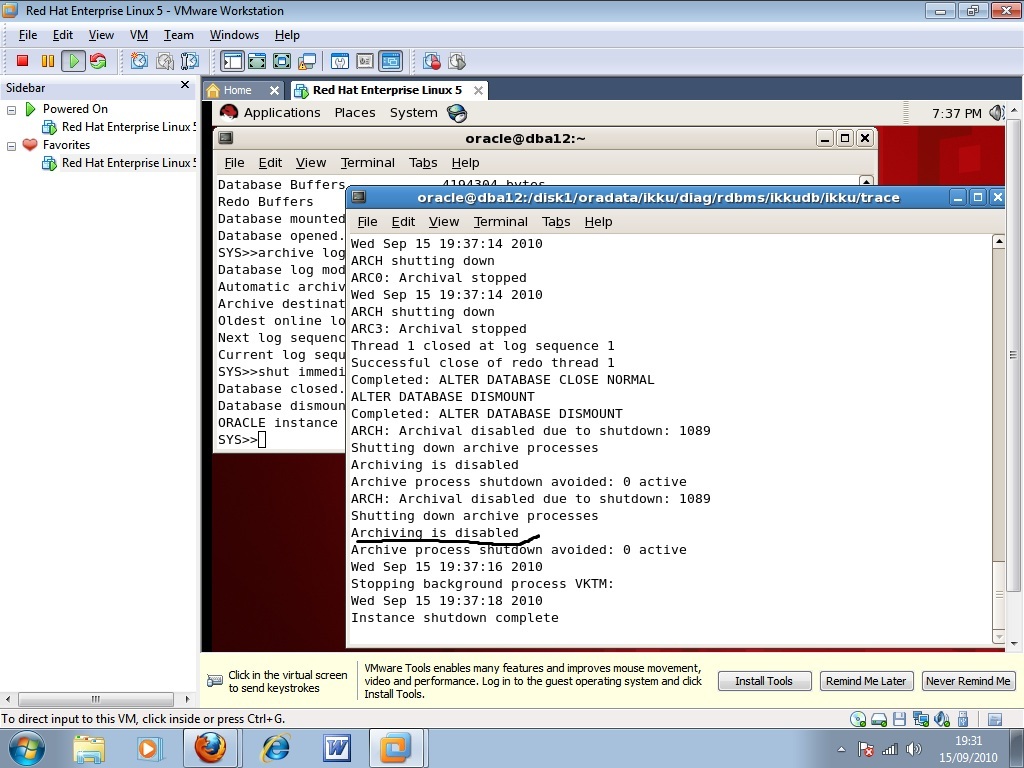Click the Install Tools button
The image size is (1024, 768).
[763, 681]
